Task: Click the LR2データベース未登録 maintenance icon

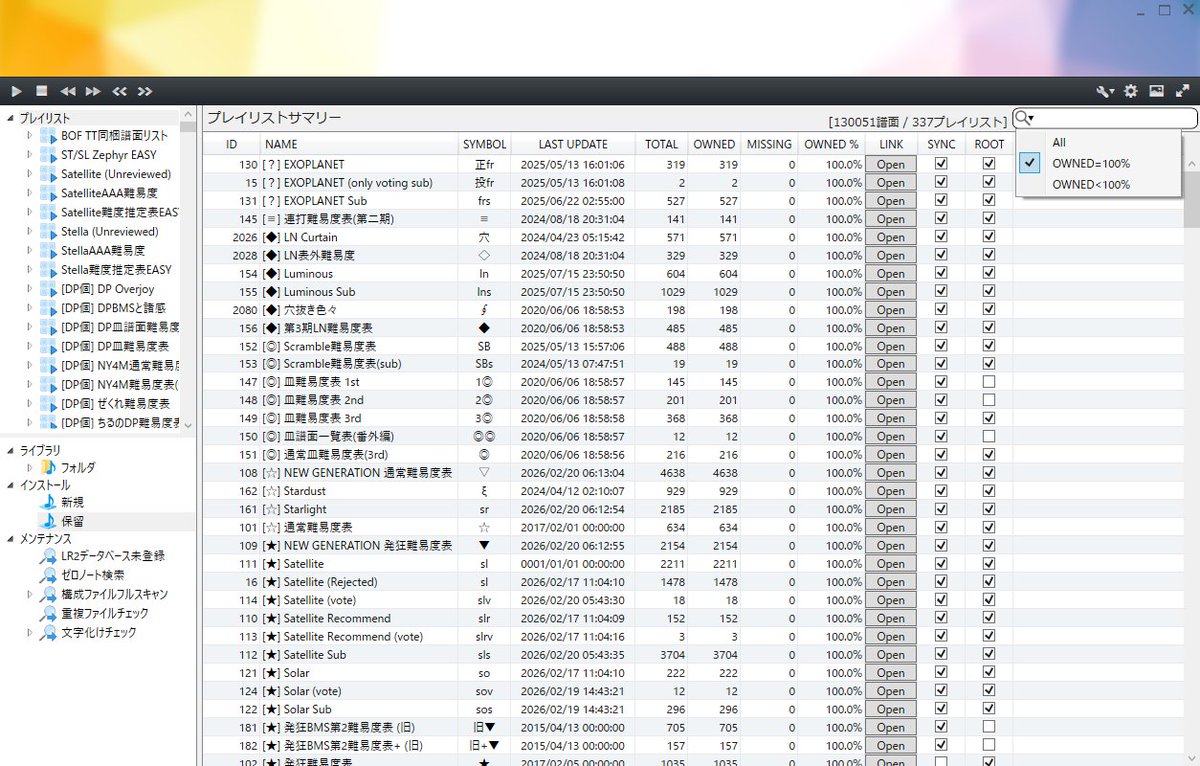Action: click(x=48, y=556)
